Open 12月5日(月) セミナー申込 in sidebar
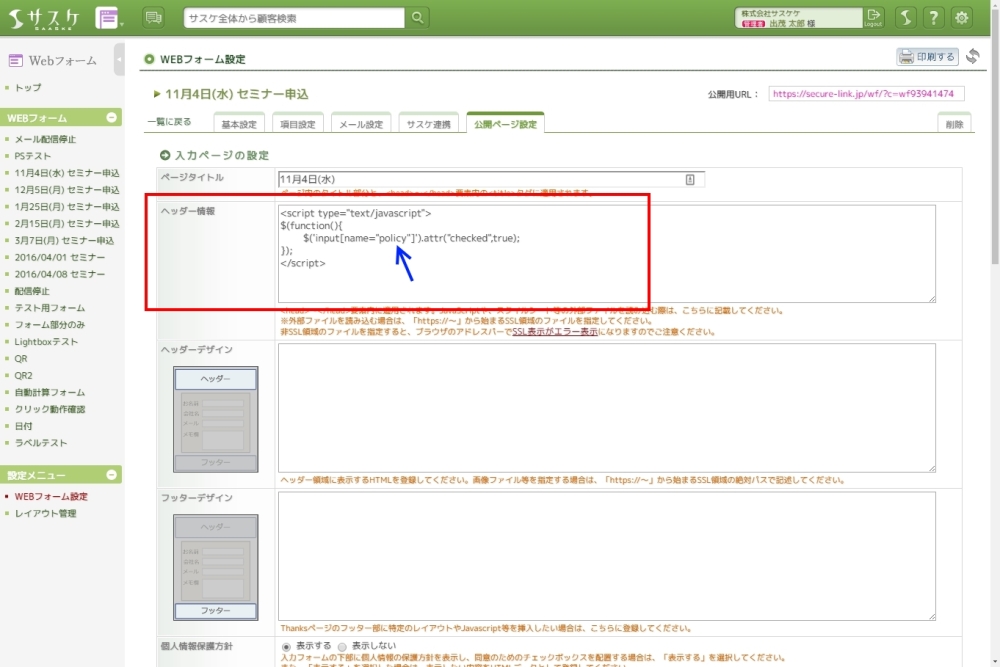Image resolution: width=1000 pixels, height=667 pixels. tap(67, 190)
